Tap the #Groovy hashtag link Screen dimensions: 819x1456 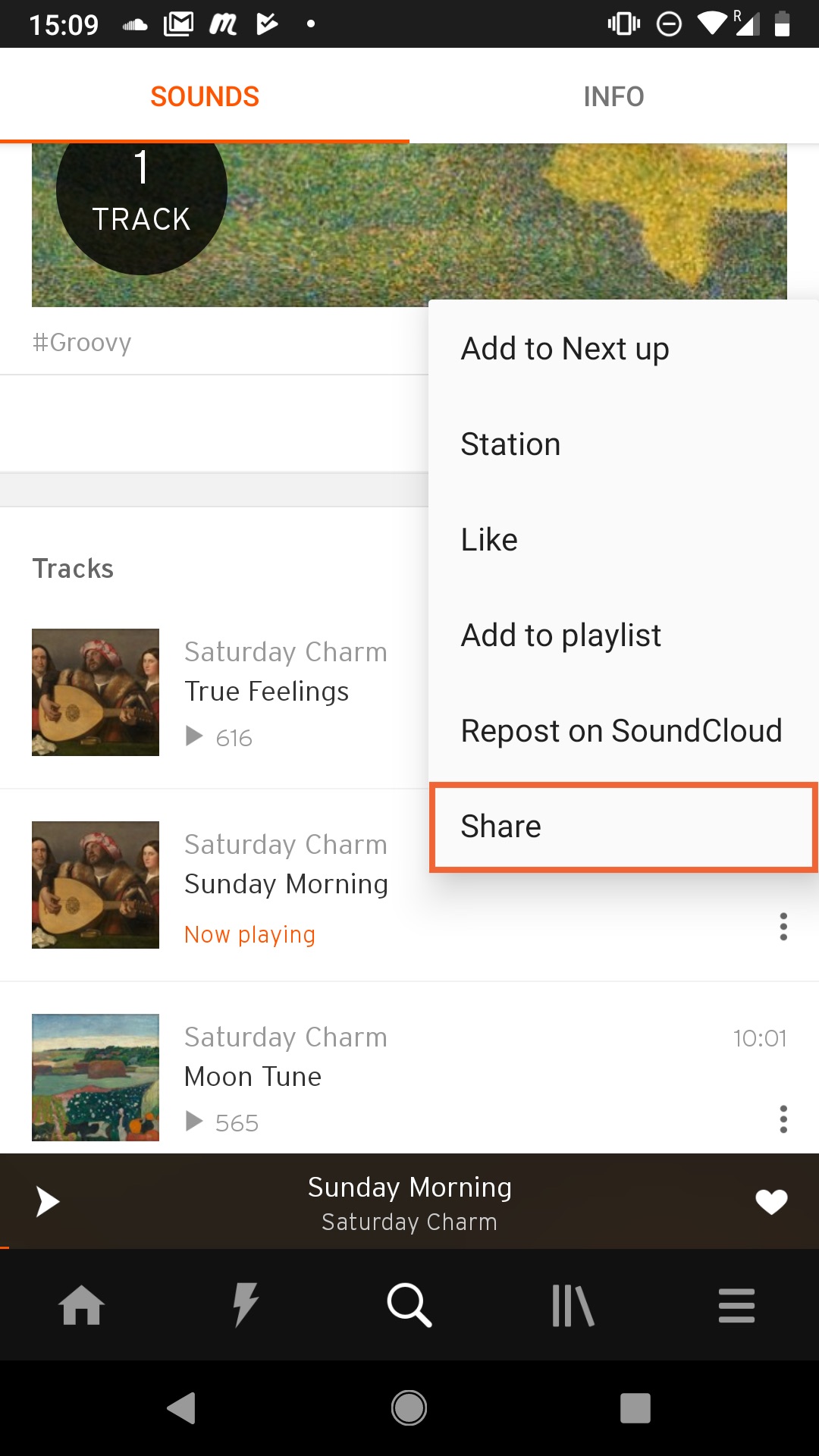tap(82, 343)
